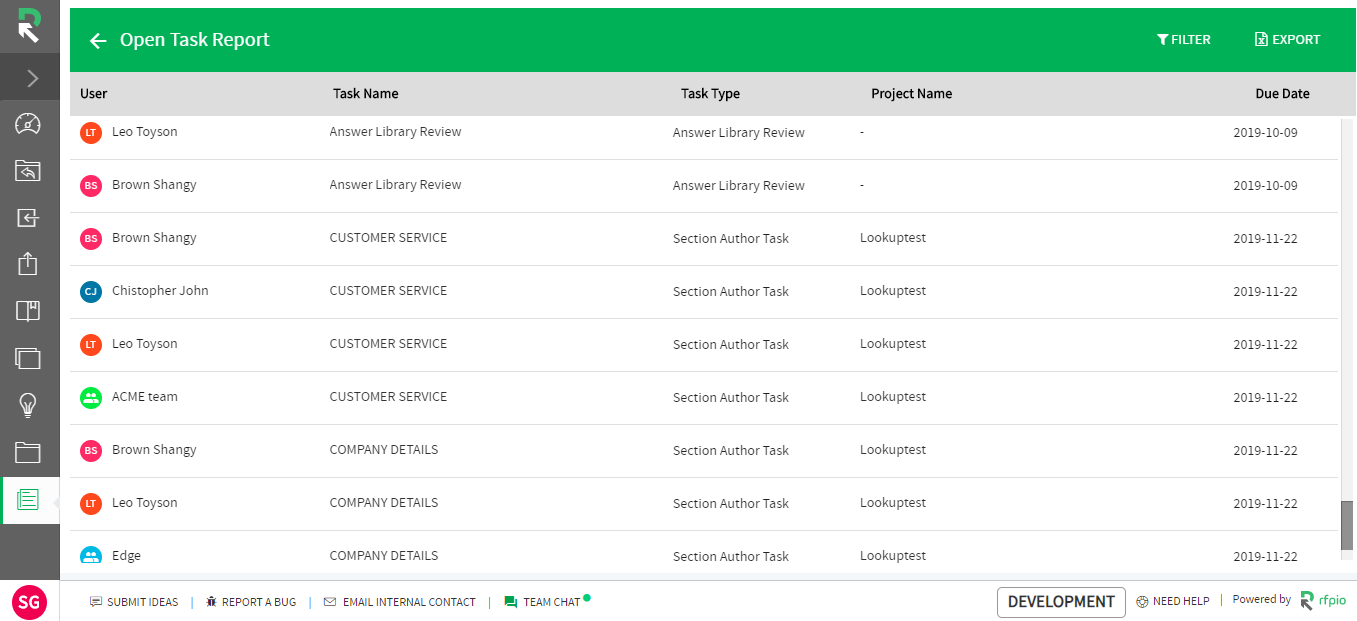Click the lightbulb icon in sidebar
1357x621 pixels.
click(x=28, y=405)
